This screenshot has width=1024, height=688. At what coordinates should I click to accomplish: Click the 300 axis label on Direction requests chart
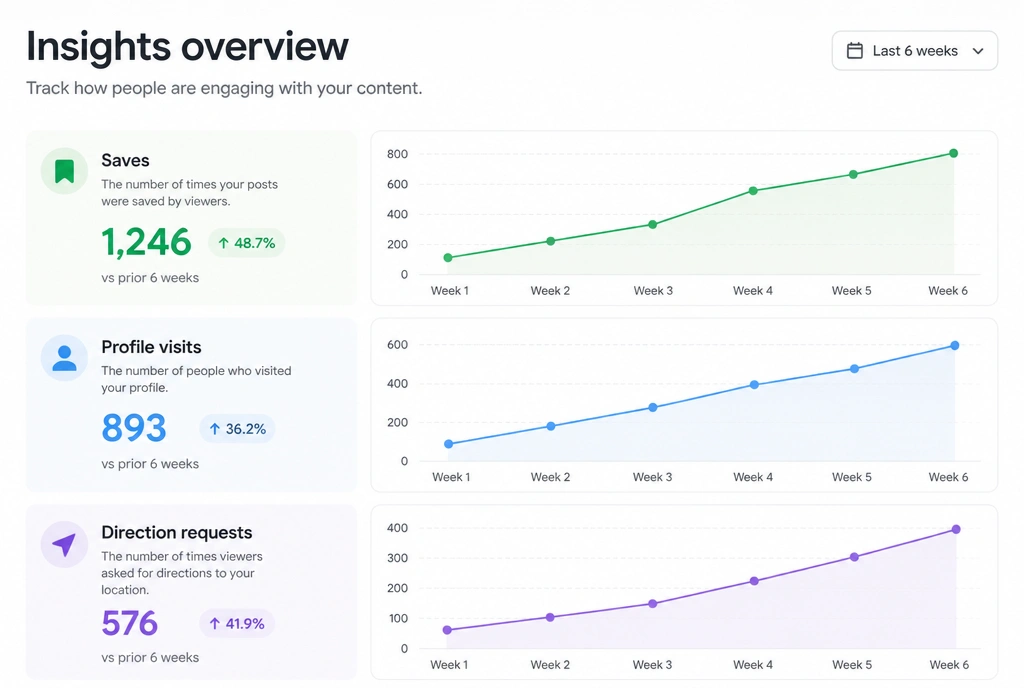[397, 558]
